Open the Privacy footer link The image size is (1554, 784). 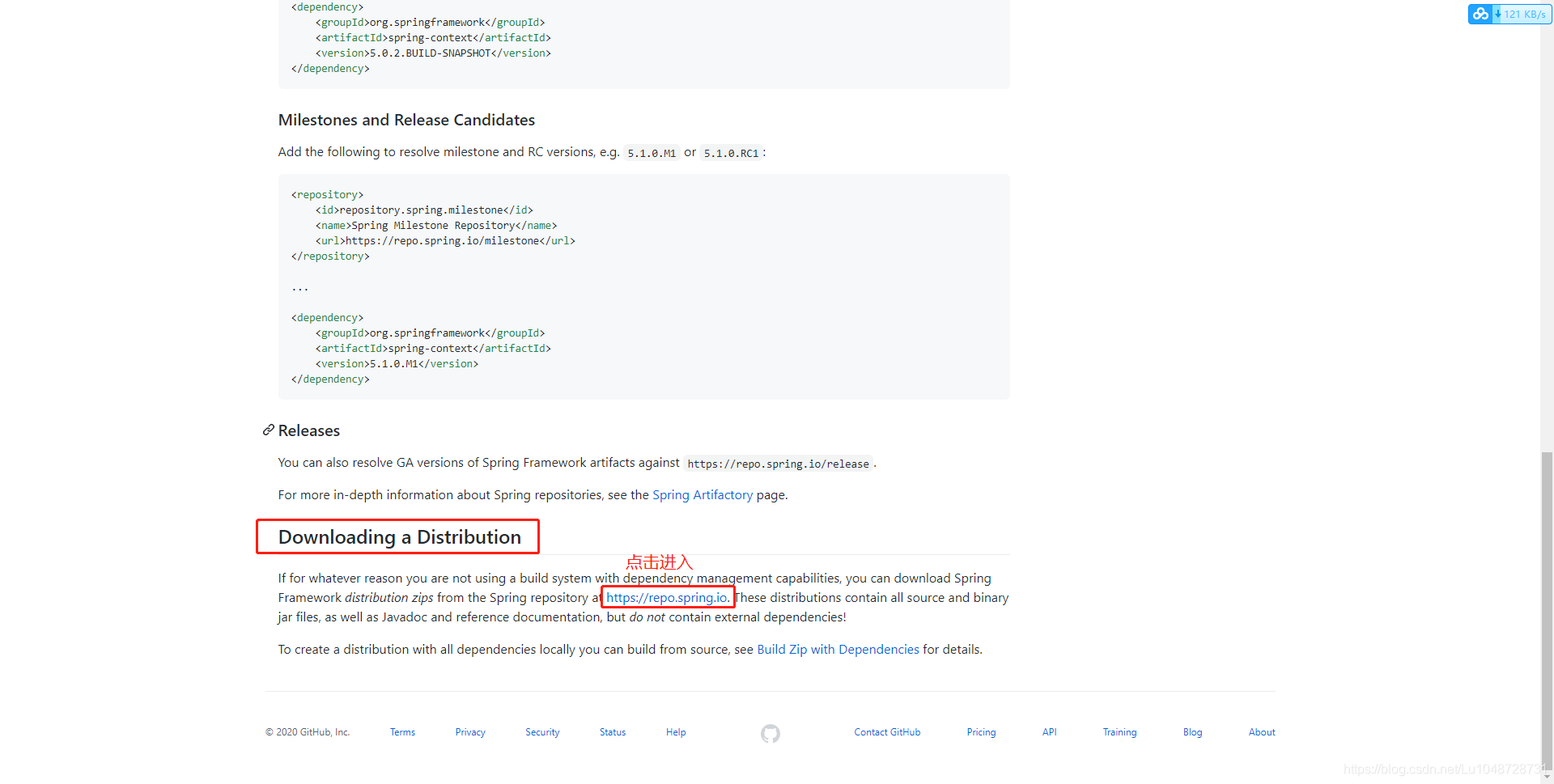[470, 732]
